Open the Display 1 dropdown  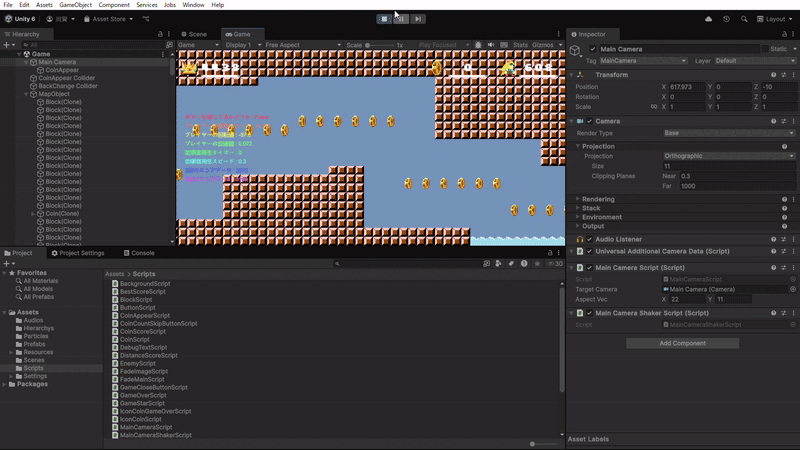[243, 45]
